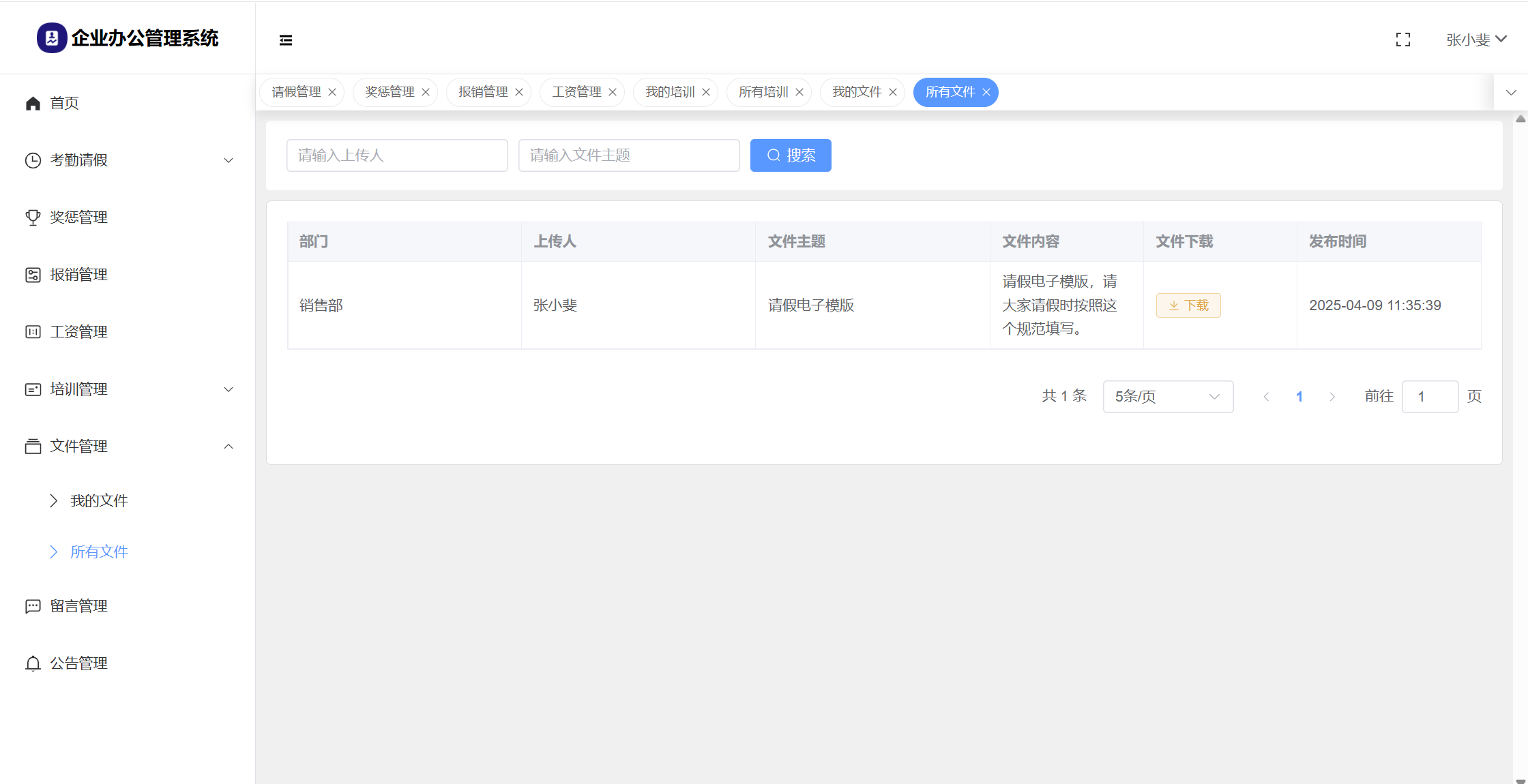This screenshot has width=1528, height=784.
Task: Enter fullscreen with the expand icon
Action: point(1402,40)
